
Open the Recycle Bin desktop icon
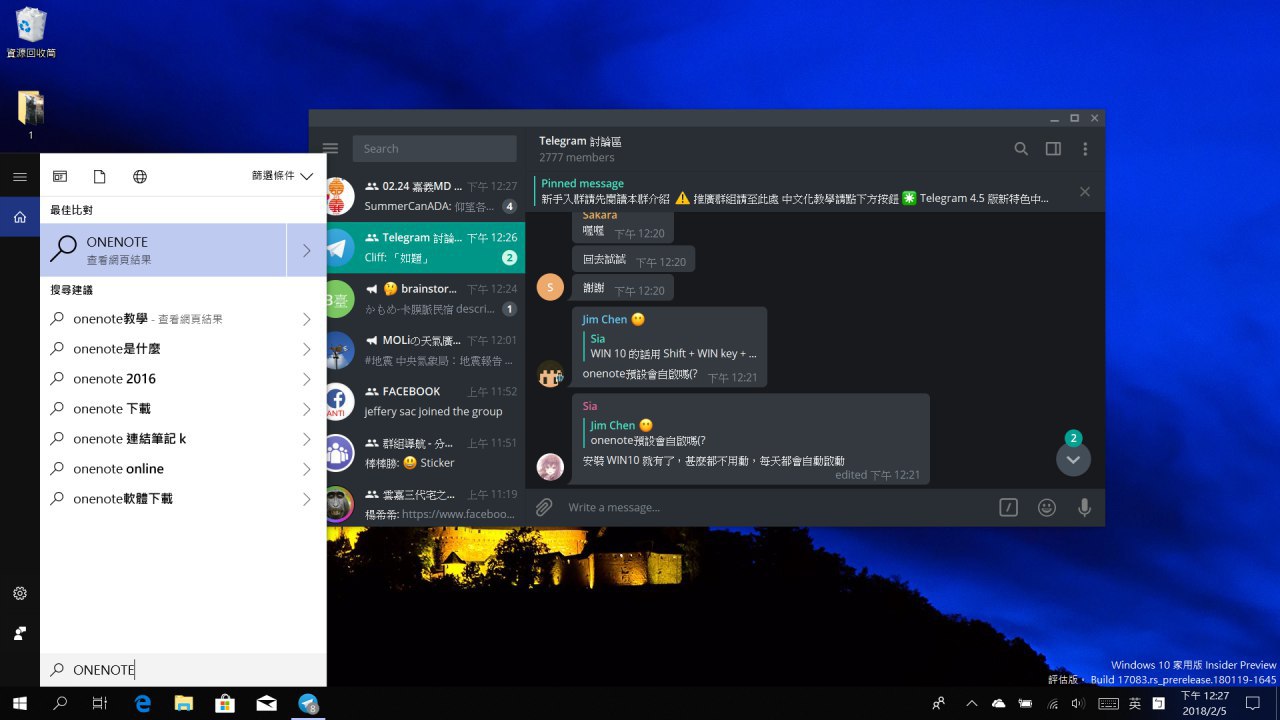(31, 33)
